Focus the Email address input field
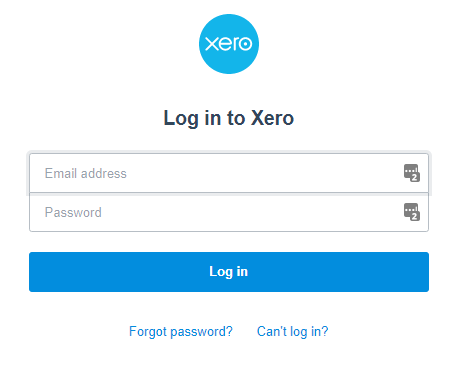Viewport: 460px width, 372px height. point(229,173)
